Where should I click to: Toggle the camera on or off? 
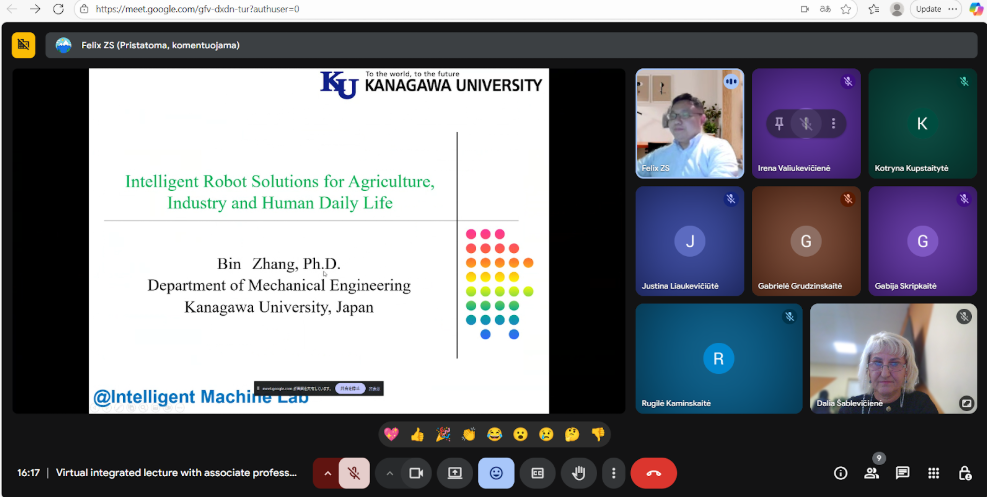[416, 473]
